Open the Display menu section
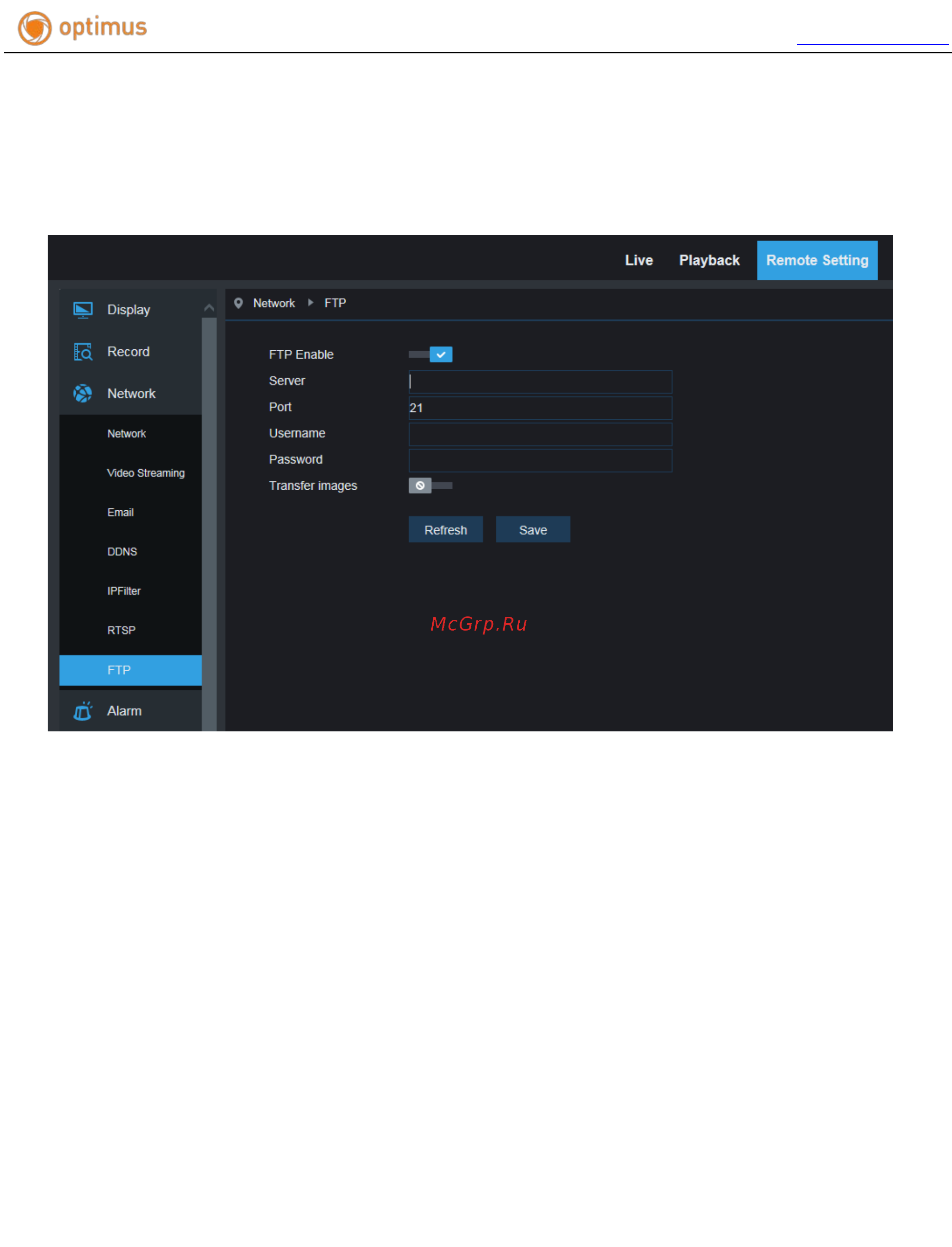 (131, 310)
